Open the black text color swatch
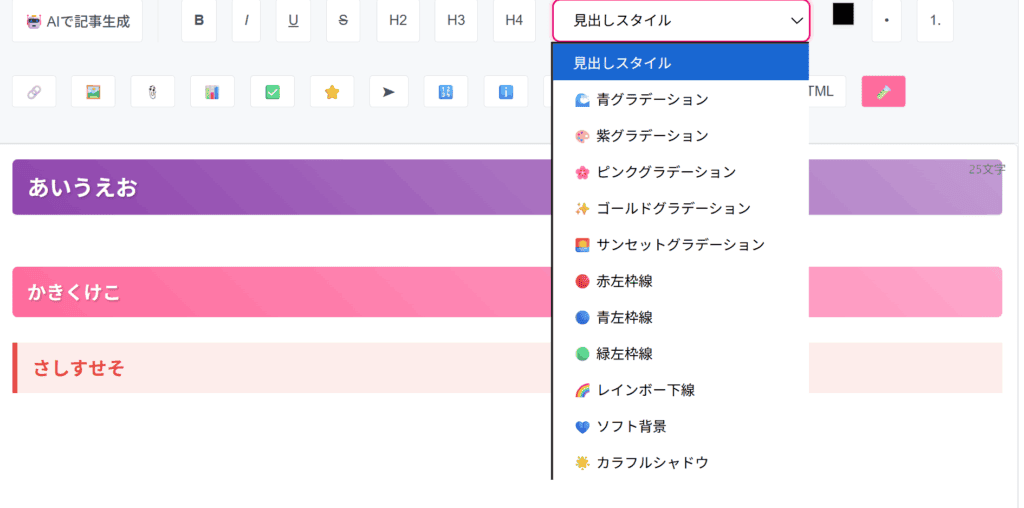The image size is (1024, 508). click(843, 14)
